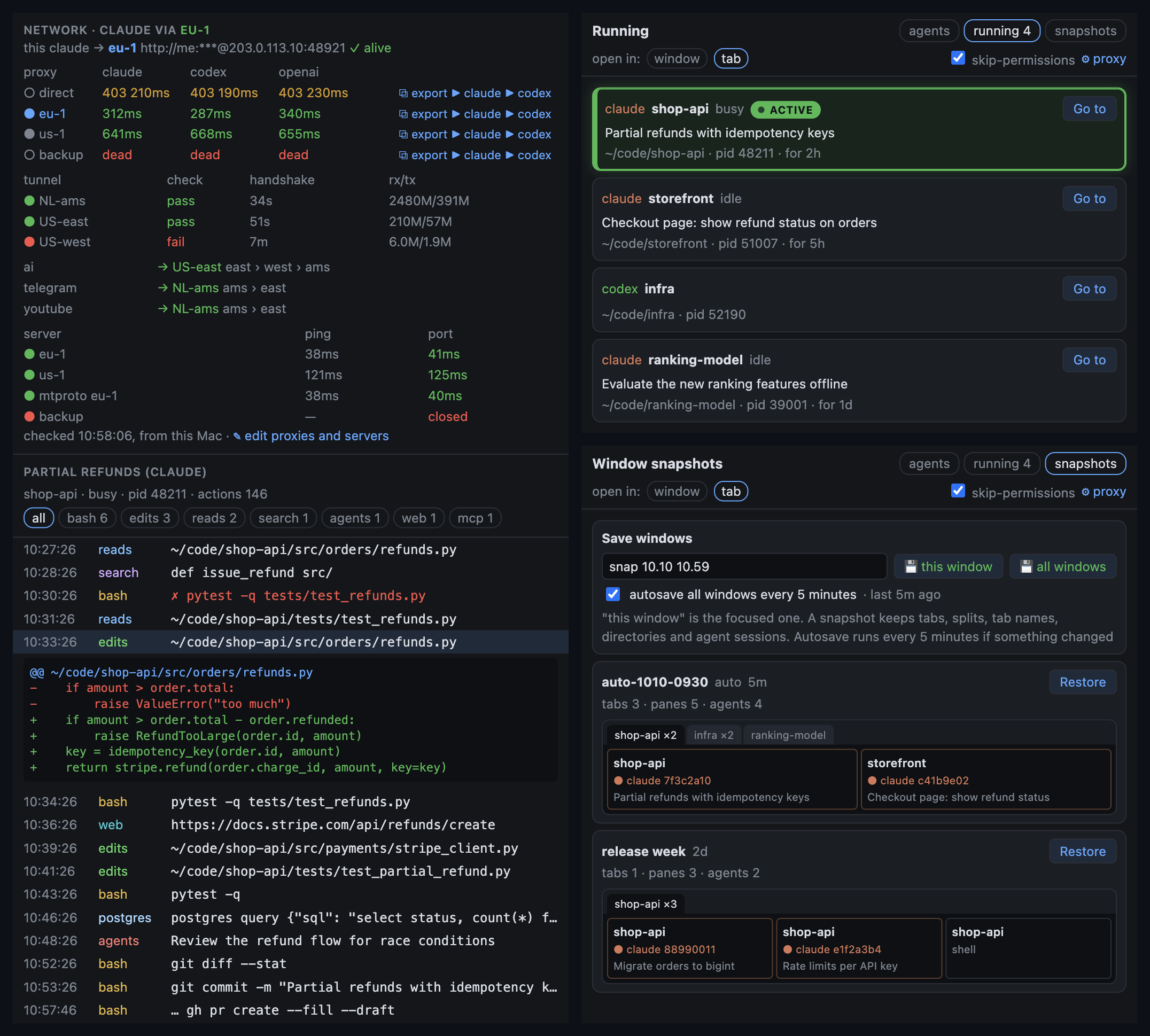This screenshot has width=1150, height=1036.
Task: Select the infra ×2 tab in auto-1010-0930 snapshot
Action: (x=713, y=735)
